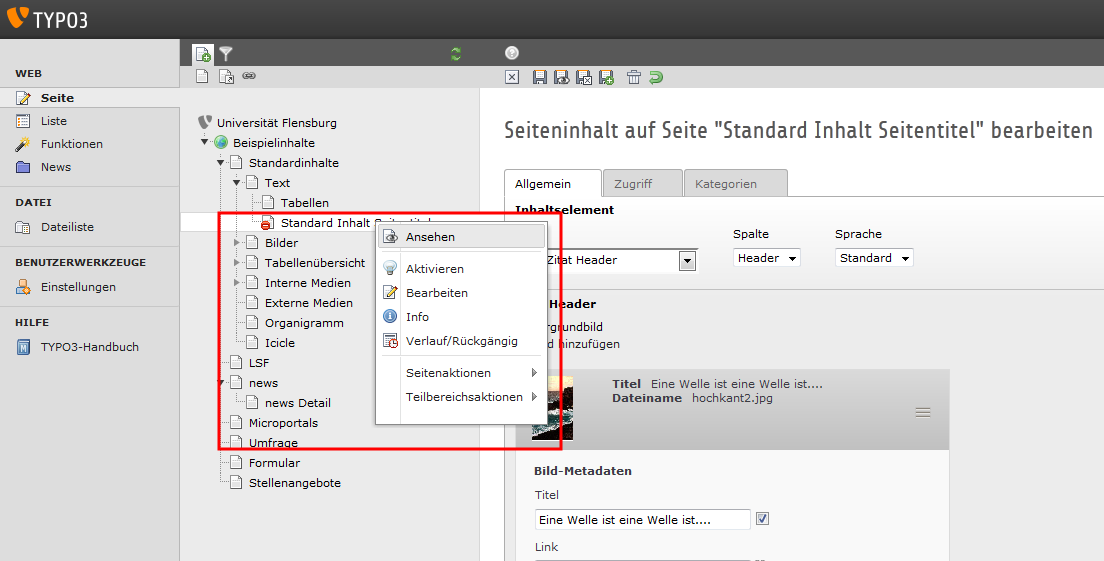Choose Aktivieren in the context menu
The width and height of the screenshot is (1104, 561).
434,269
